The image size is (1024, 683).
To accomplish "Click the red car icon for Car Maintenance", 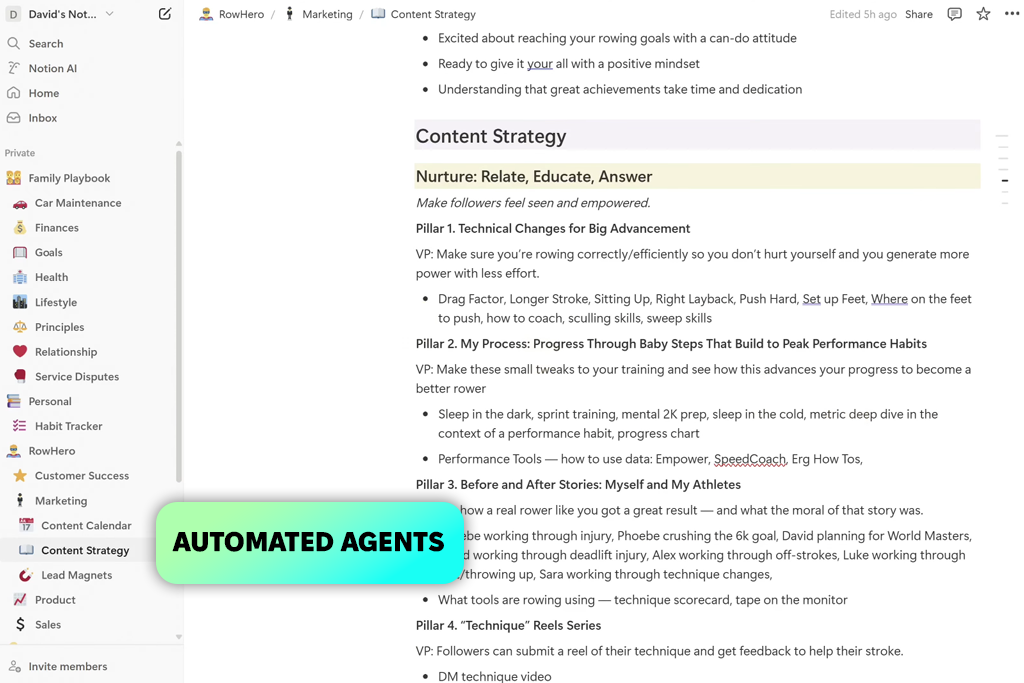I will click(x=20, y=203).
